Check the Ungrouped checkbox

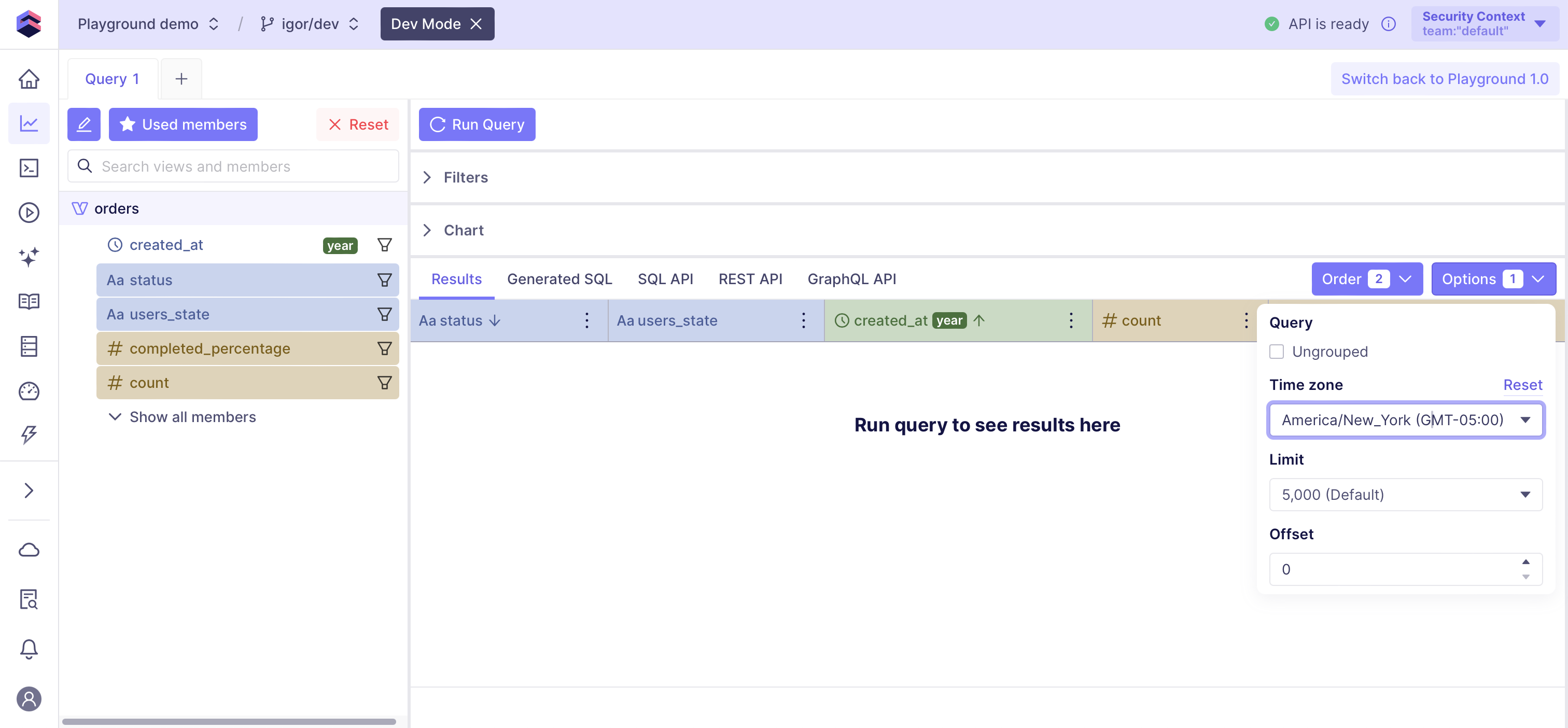click(1277, 351)
